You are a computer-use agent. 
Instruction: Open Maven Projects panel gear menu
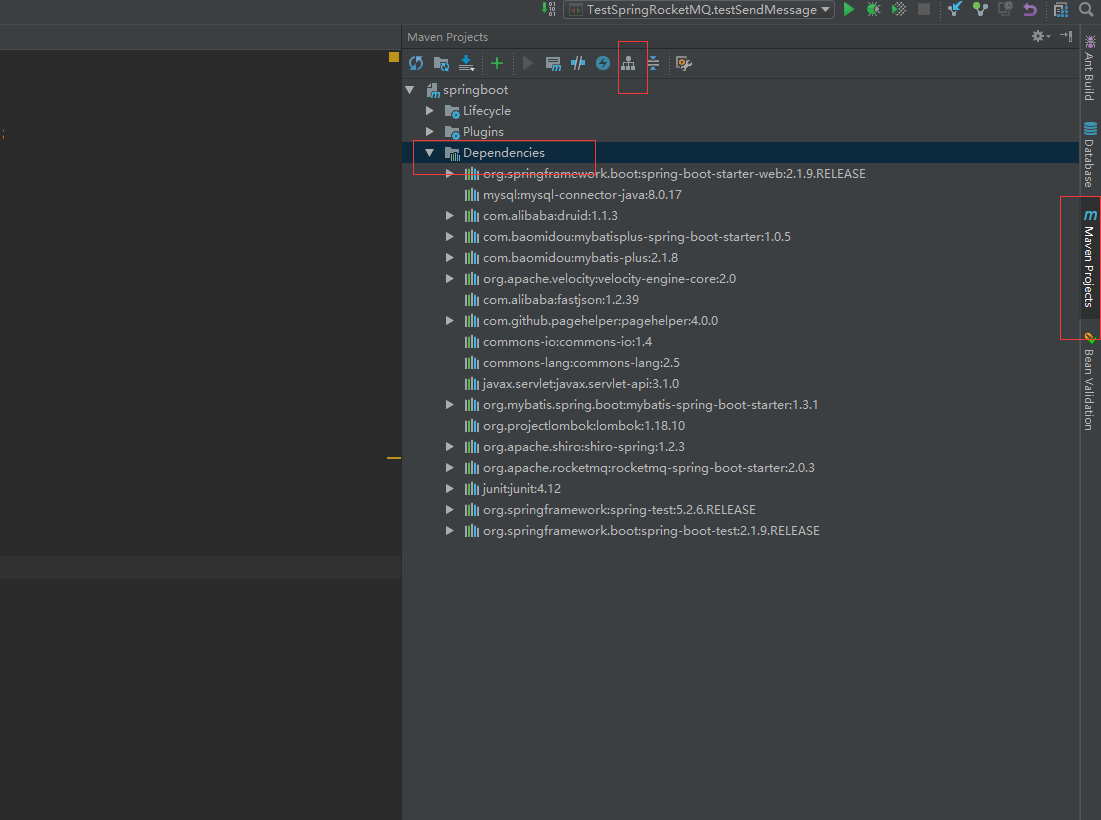[1041, 37]
